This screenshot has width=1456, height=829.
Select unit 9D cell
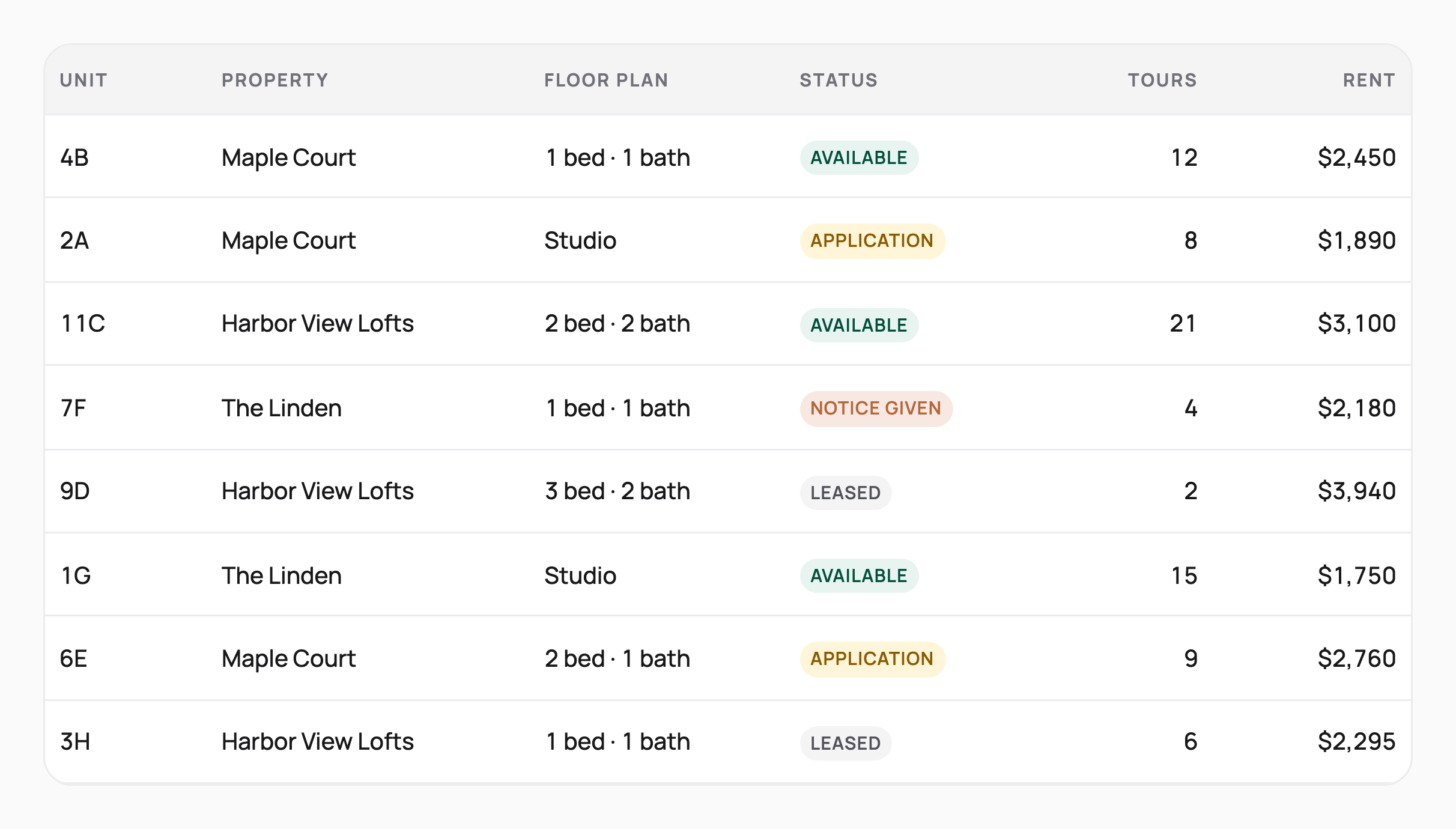75,491
